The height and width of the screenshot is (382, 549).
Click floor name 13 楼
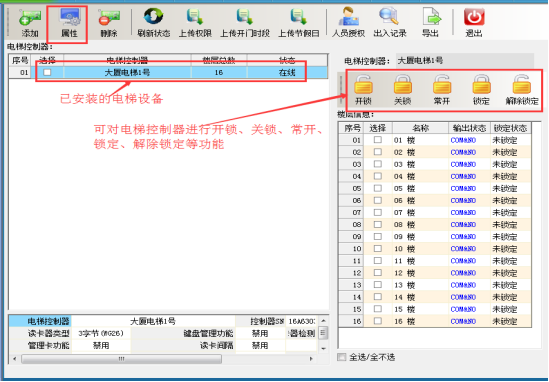coord(404,285)
